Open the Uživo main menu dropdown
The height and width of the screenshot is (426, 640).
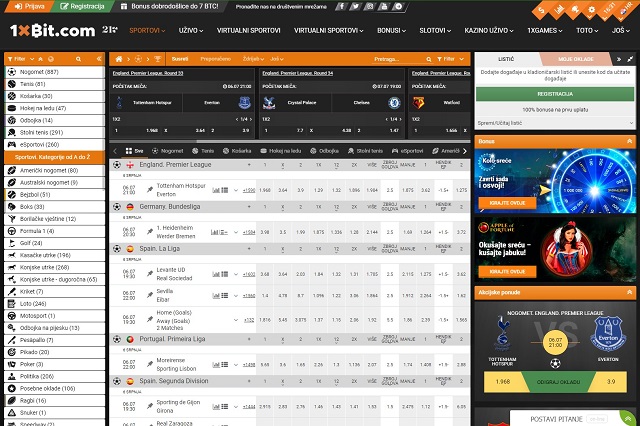click(191, 31)
